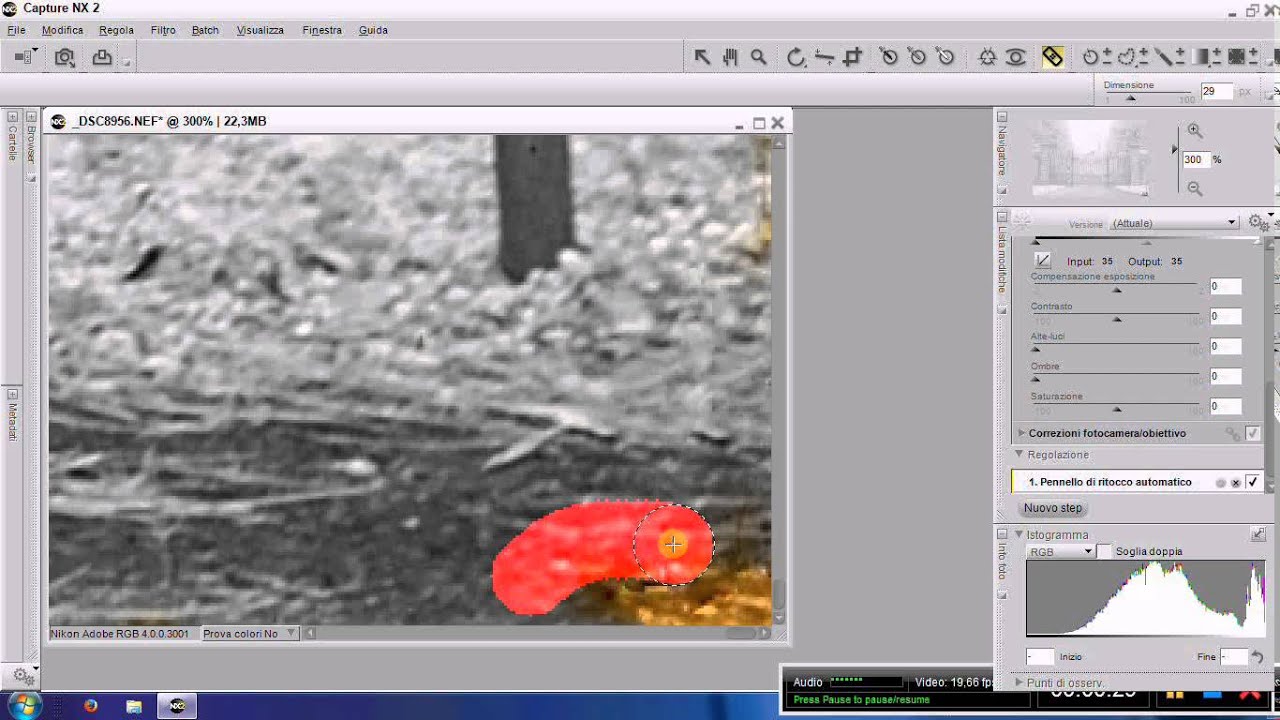Click the rotate tool
1280x720 pixels.
(796, 57)
